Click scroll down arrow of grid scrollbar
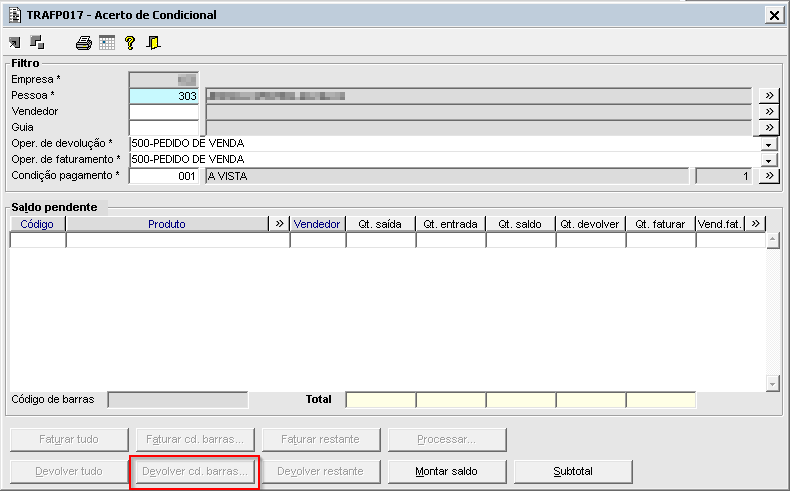 pyautogui.click(x=772, y=384)
